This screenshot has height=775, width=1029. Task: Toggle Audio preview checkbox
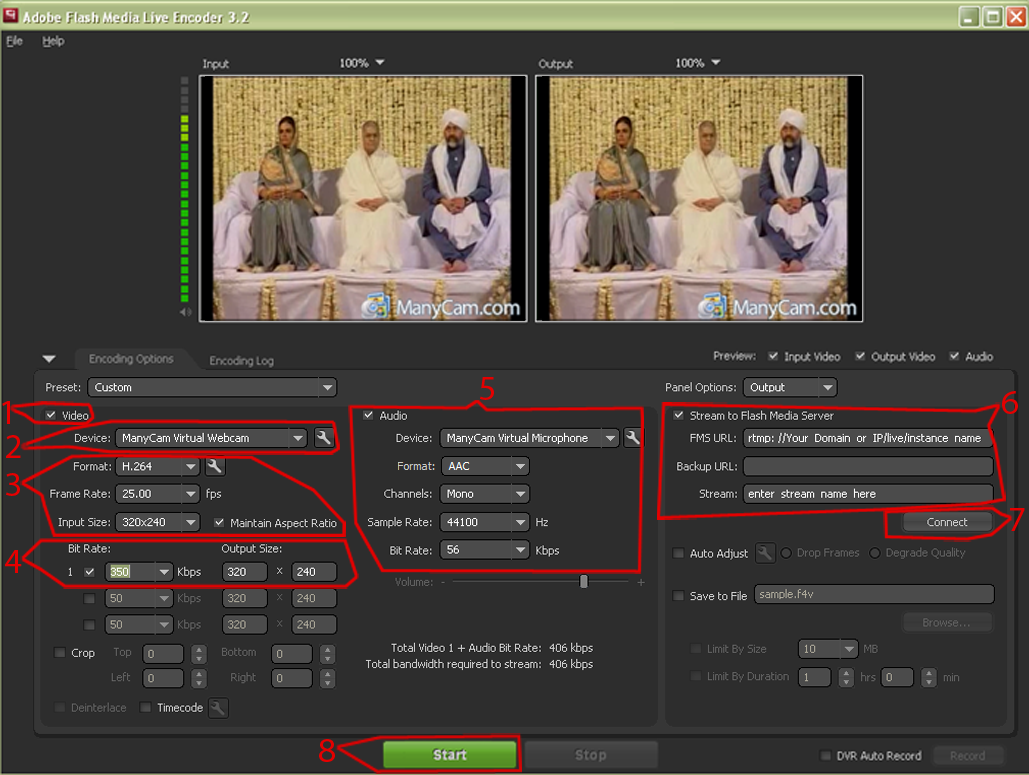[x=954, y=356]
